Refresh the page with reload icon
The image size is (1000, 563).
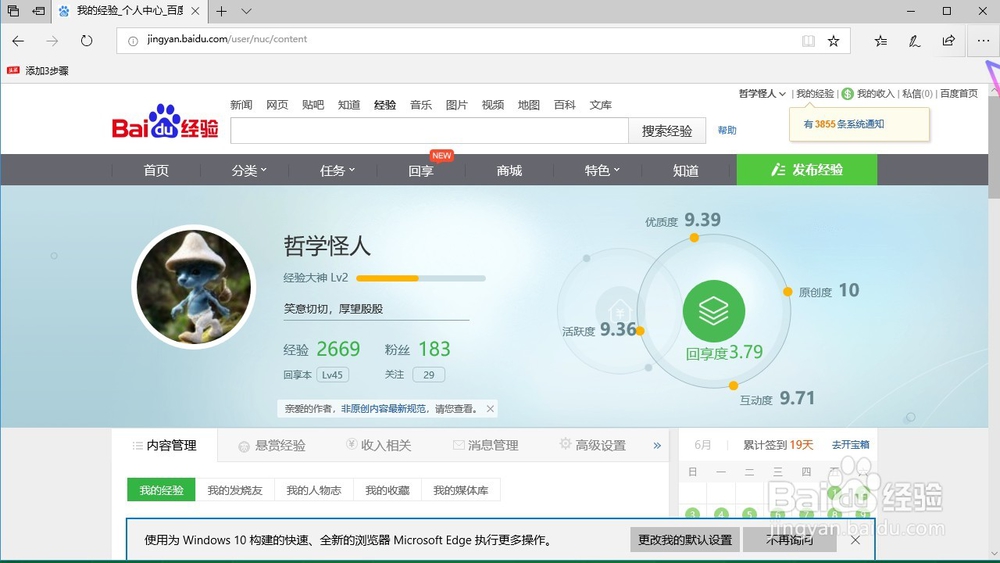click(x=87, y=41)
